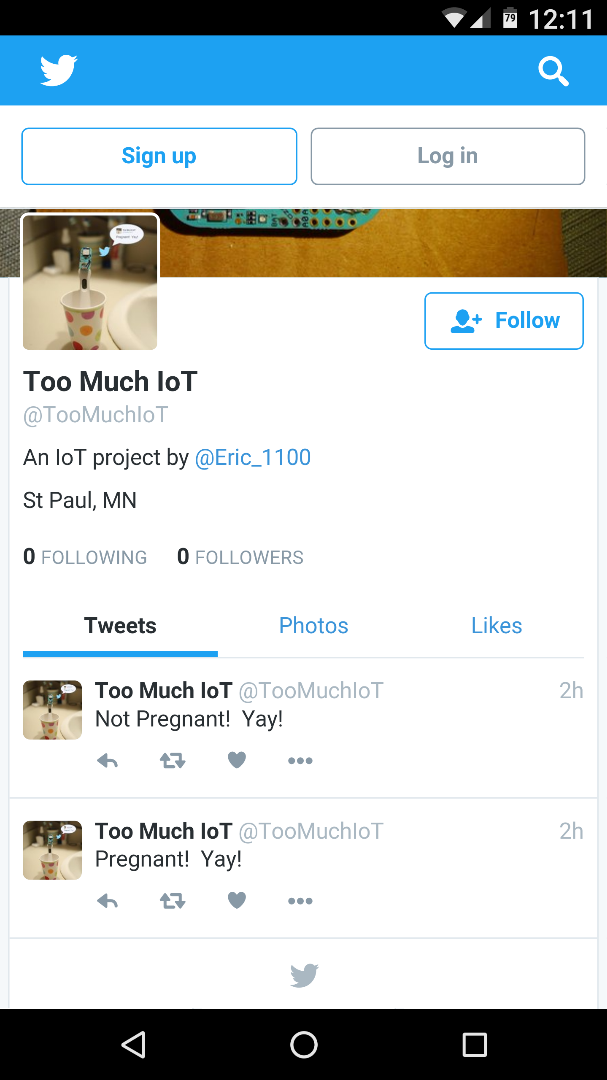The width and height of the screenshot is (607, 1080).
Task: Switch to the Photos tab
Action: tap(313, 625)
